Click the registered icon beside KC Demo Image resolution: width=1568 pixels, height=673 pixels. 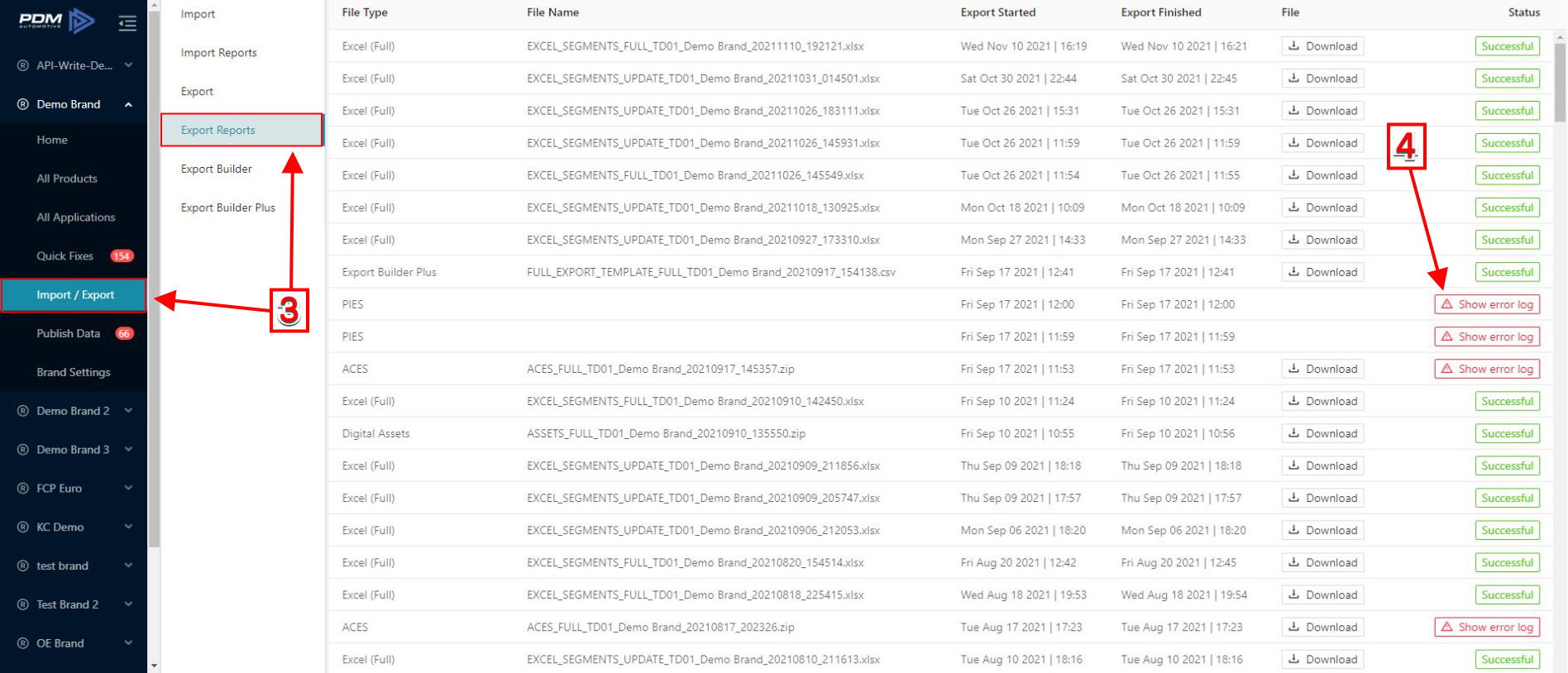pos(23,527)
